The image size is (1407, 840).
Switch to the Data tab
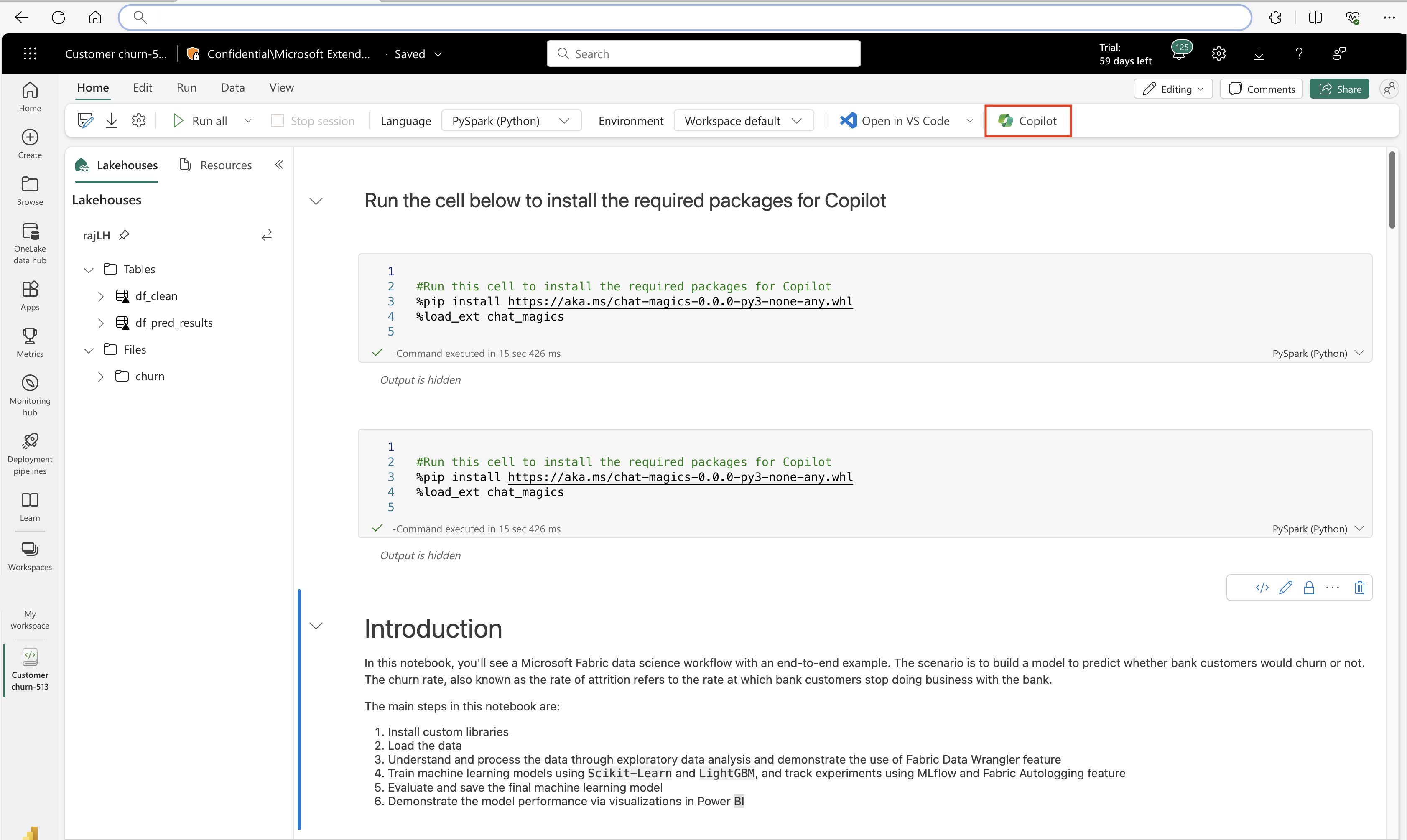point(232,88)
